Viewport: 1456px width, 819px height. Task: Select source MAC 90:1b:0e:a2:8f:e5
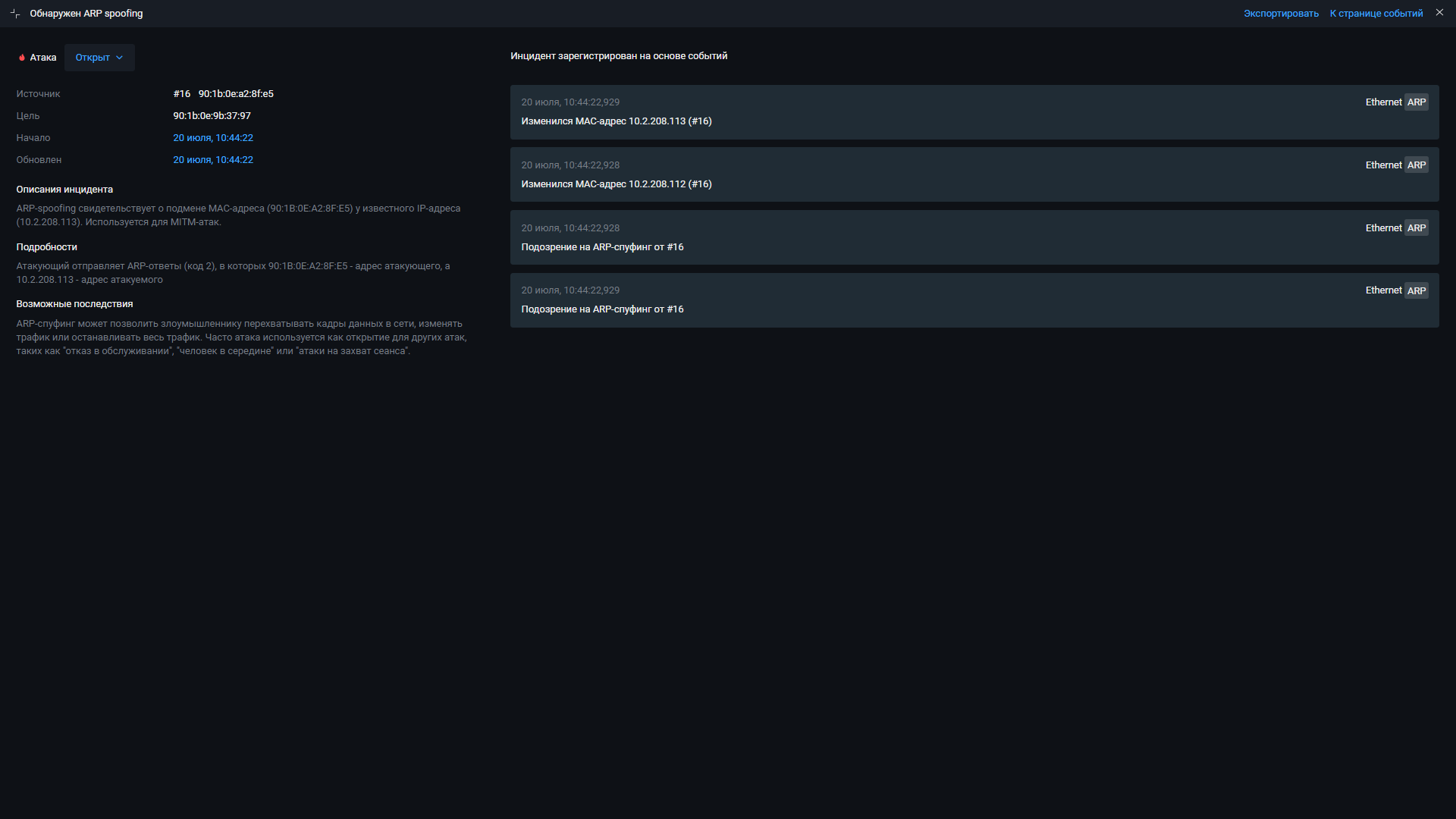click(236, 94)
